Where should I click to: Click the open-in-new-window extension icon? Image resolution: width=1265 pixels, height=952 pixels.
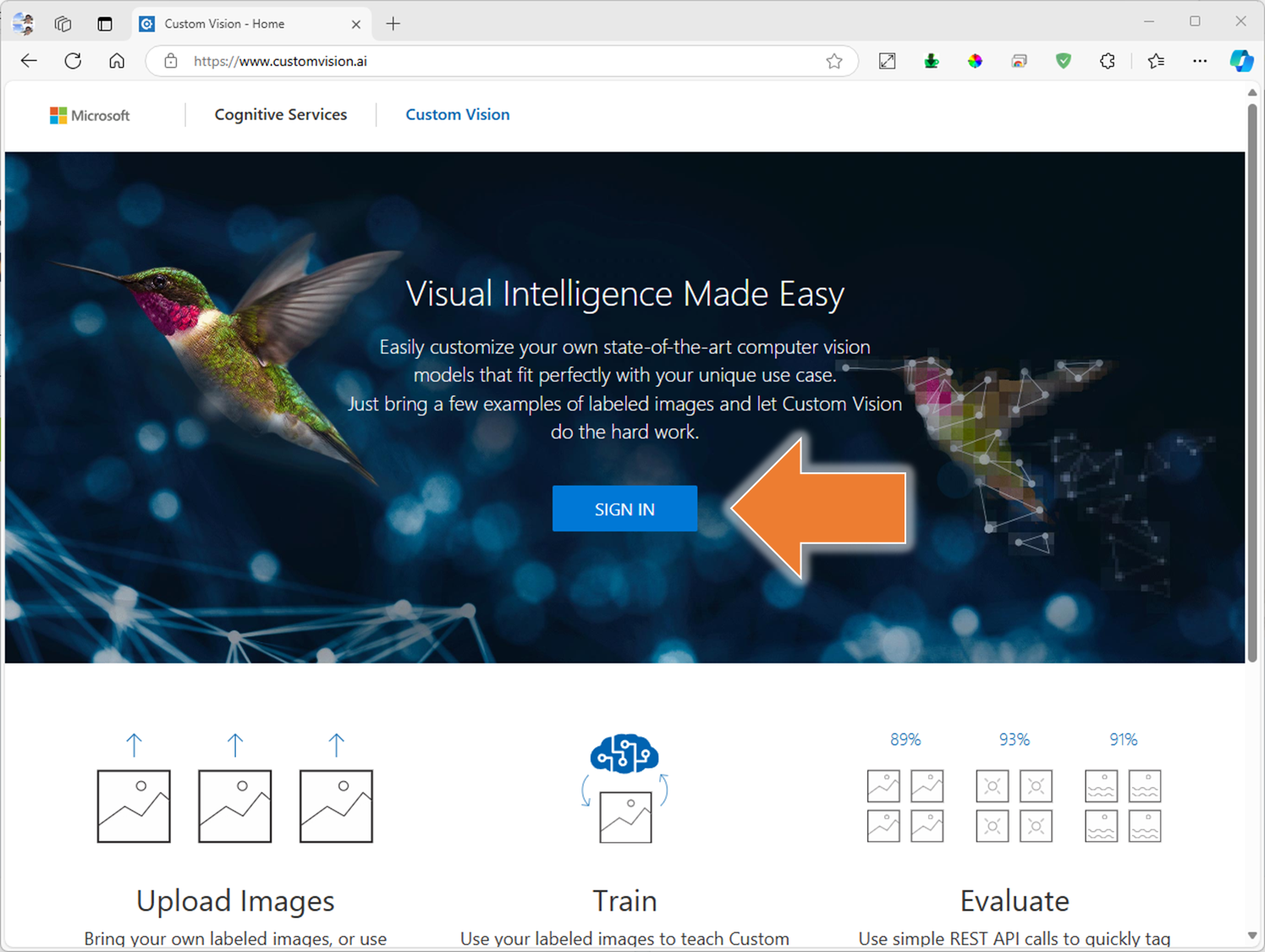(x=887, y=61)
